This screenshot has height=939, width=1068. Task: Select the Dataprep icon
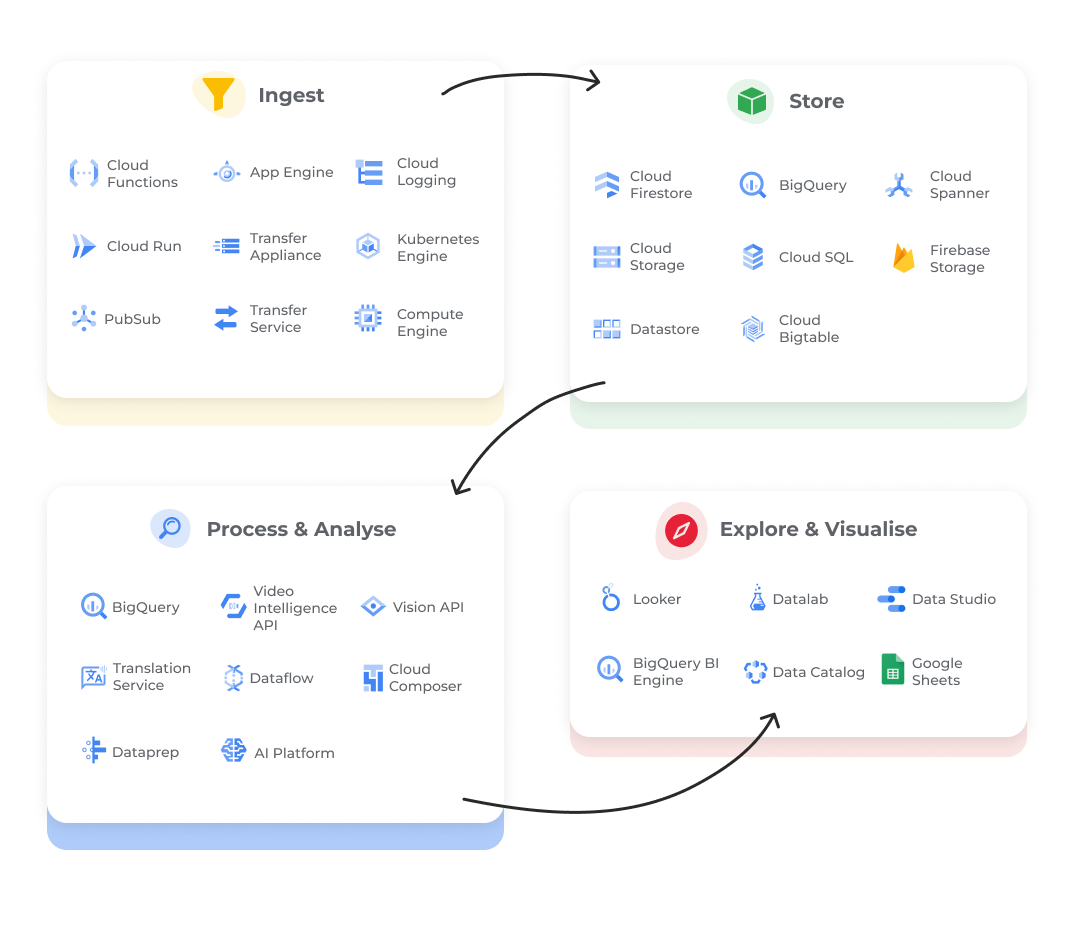pyautogui.click(x=94, y=750)
